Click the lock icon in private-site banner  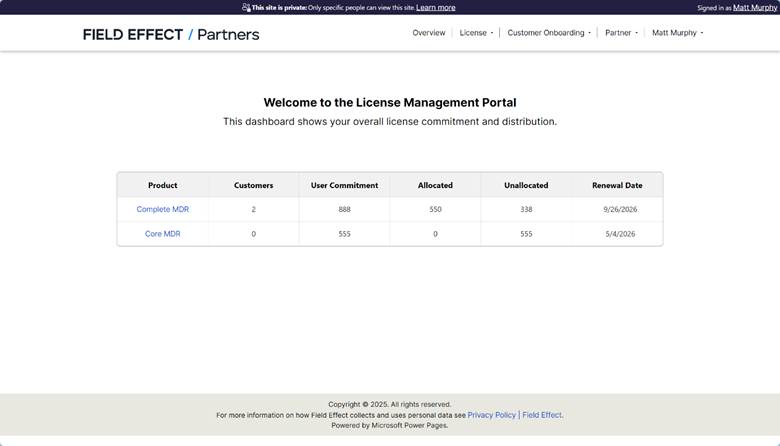tap(246, 7)
